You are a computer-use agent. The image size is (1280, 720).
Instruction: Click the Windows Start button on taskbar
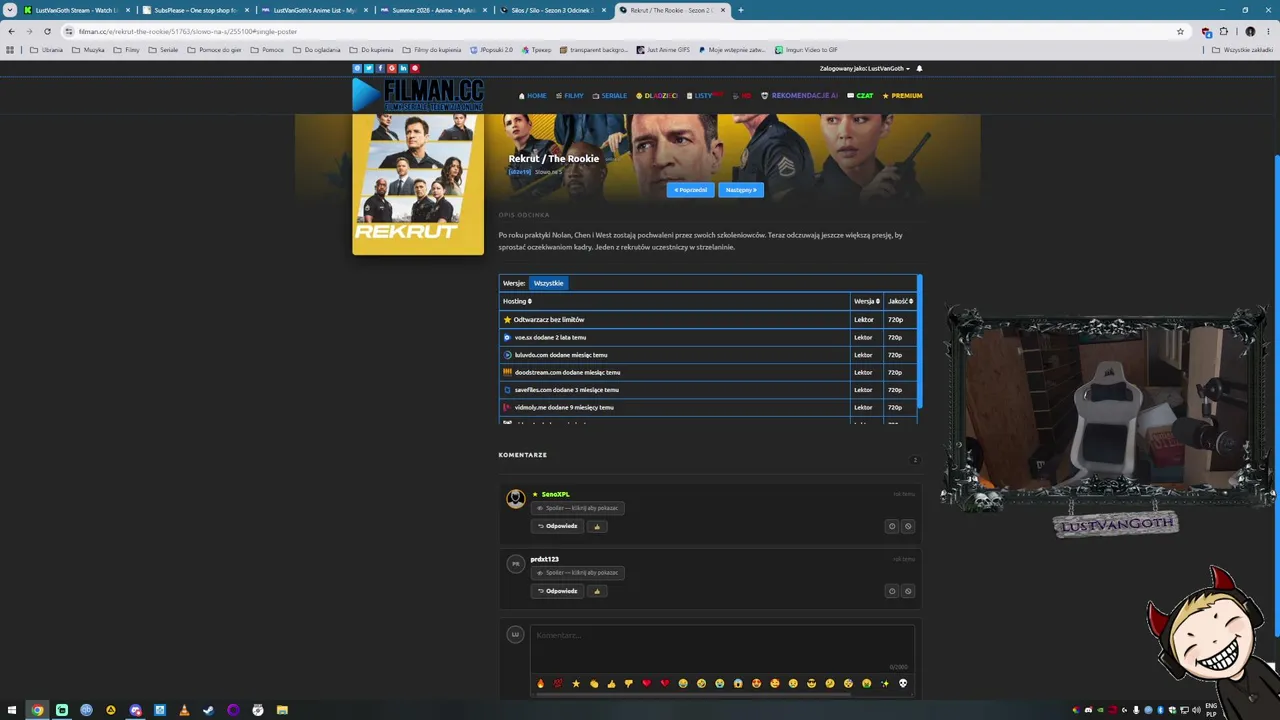click(12, 710)
